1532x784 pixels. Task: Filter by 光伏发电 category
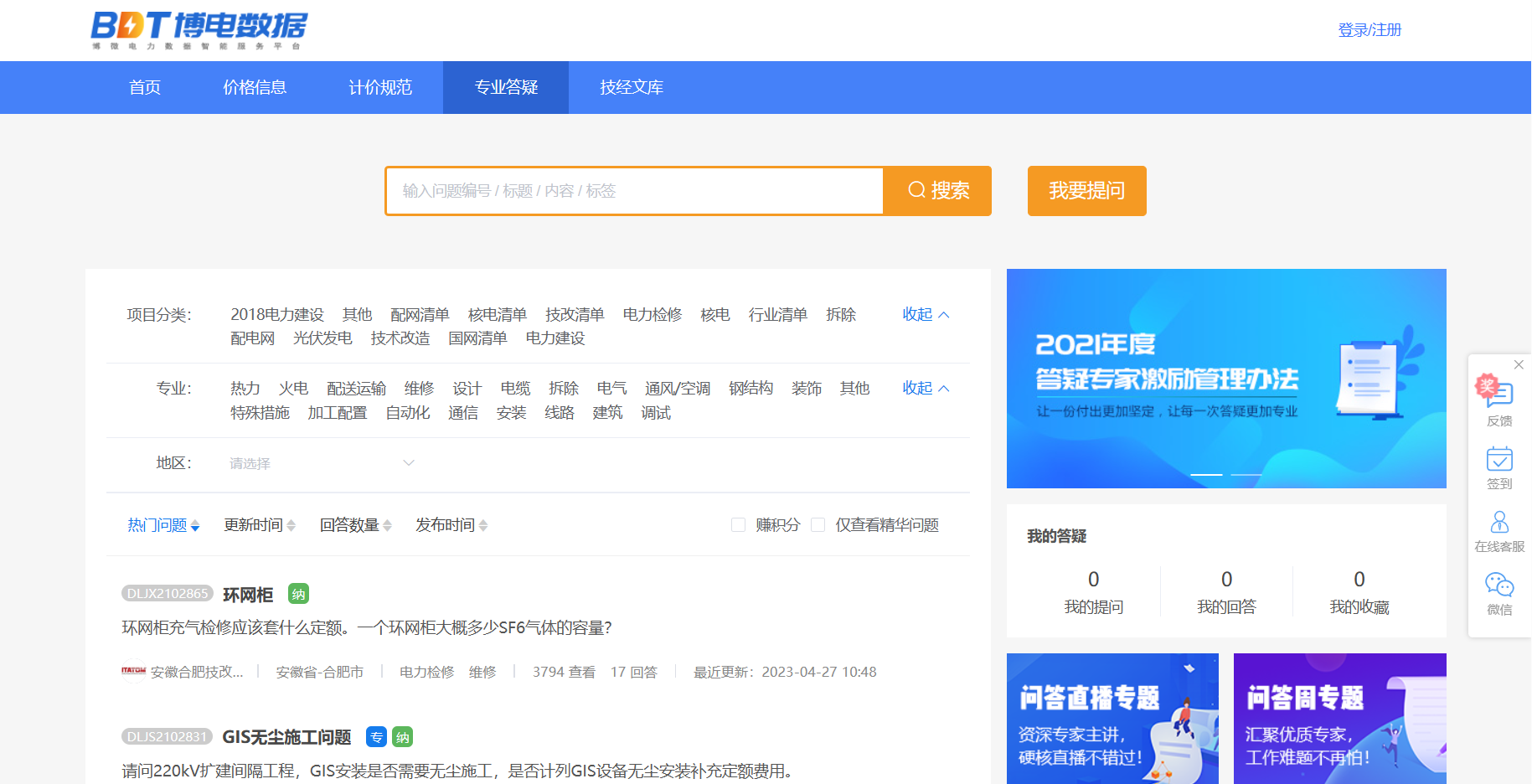(x=322, y=338)
